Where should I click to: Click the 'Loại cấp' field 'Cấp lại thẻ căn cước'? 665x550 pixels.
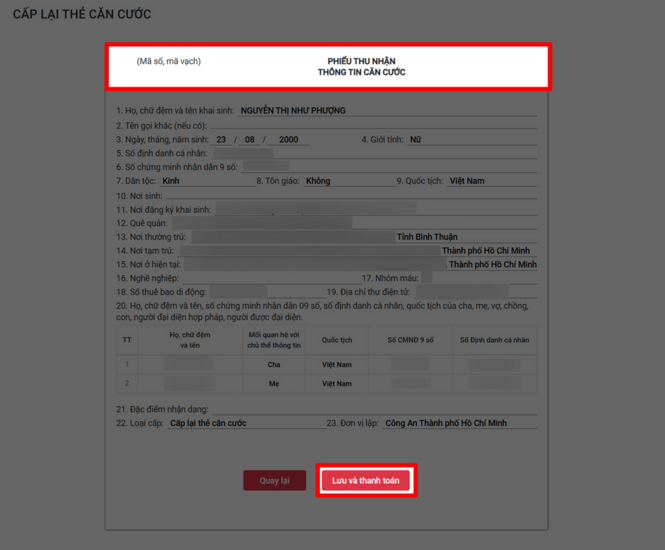tap(240, 424)
